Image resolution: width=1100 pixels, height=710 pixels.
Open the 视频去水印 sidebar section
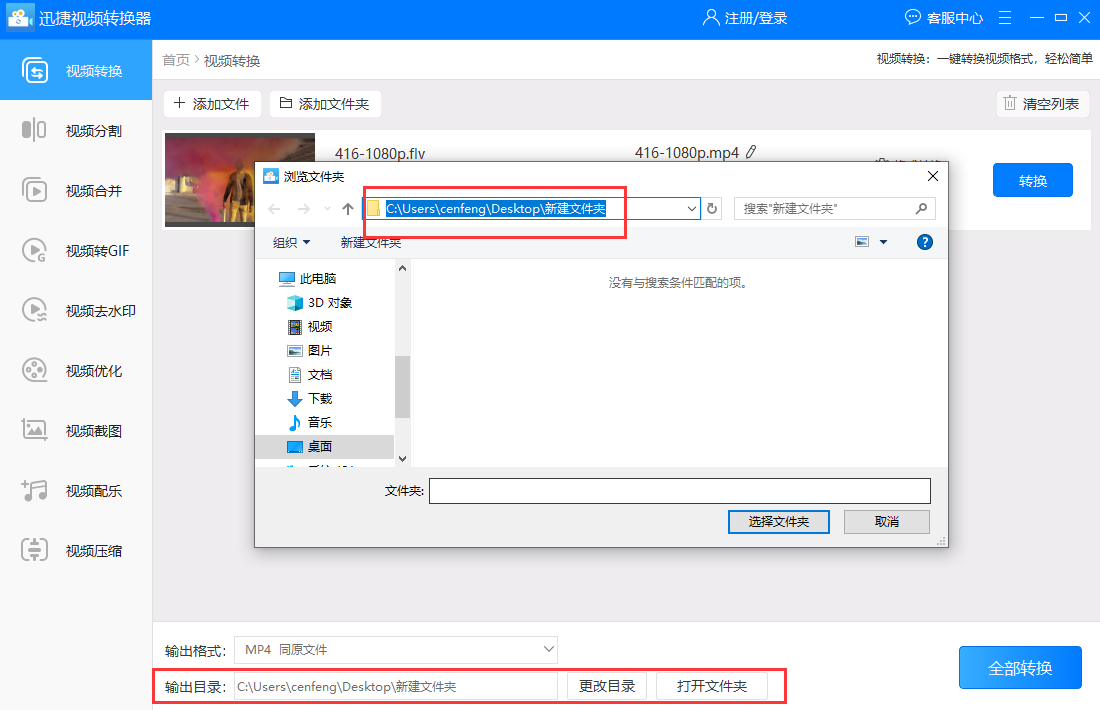(76, 311)
